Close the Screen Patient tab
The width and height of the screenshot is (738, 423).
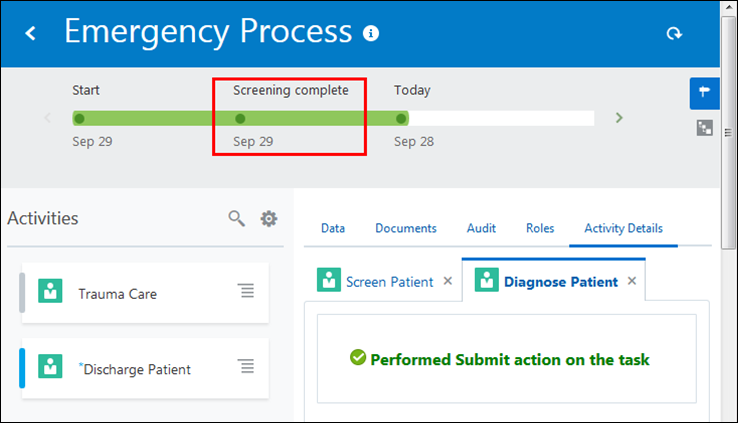(x=448, y=281)
